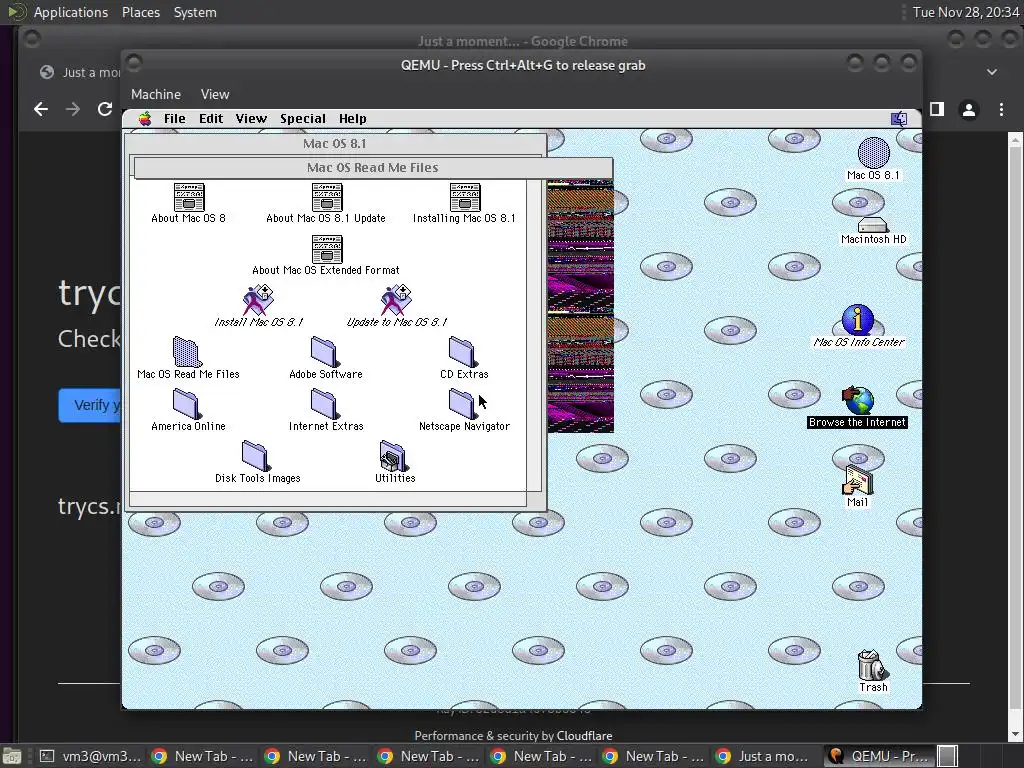Click the Mac OS Read Me Files title bar
This screenshot has height=768, width=1024.
(x=373, y=168)
